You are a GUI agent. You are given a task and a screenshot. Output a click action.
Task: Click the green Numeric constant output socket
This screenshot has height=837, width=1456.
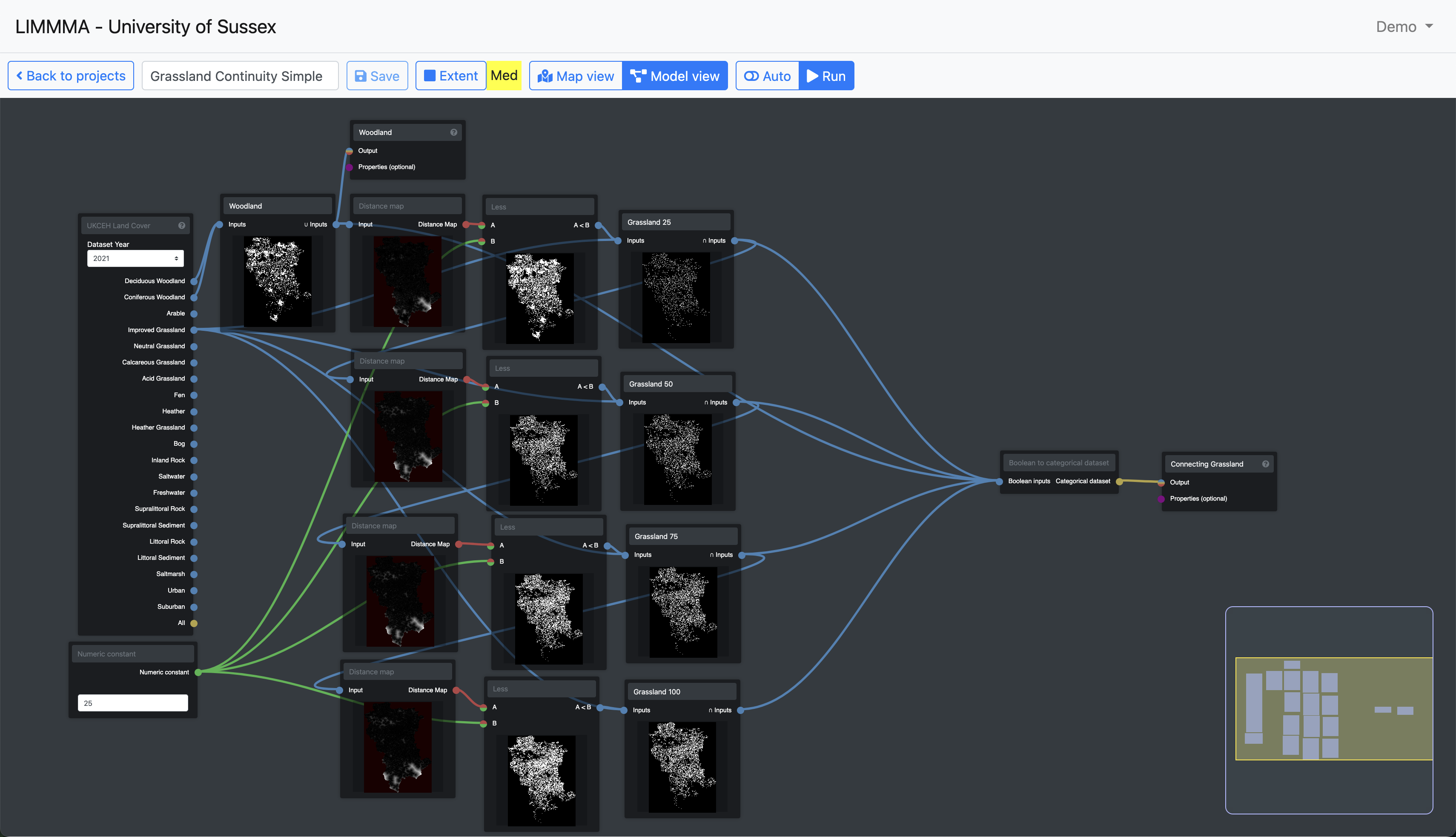point(198,672)
